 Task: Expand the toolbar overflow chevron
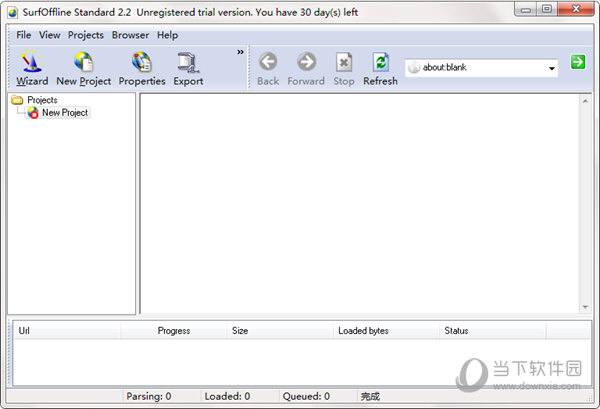point(240,52)
